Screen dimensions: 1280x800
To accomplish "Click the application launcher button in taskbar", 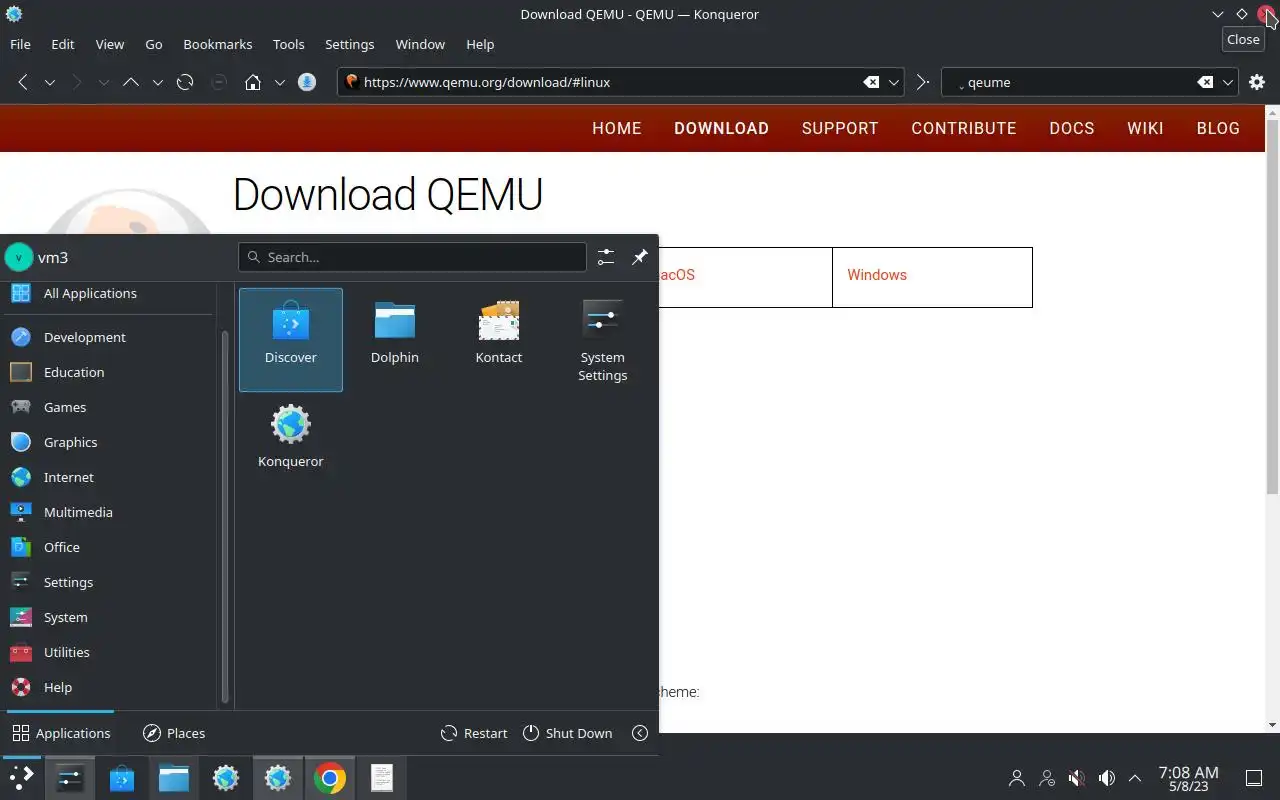I will (22, 778).
